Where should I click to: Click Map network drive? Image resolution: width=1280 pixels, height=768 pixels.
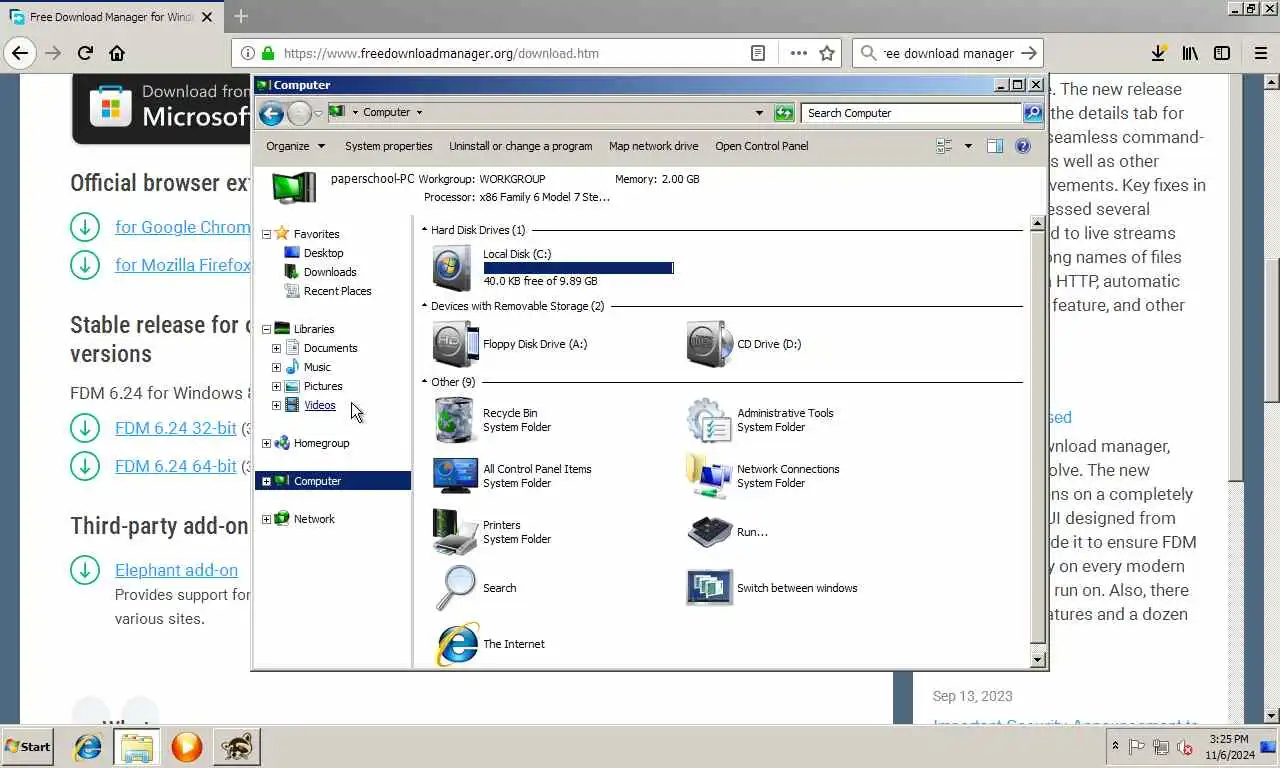(x=654, y=146)
